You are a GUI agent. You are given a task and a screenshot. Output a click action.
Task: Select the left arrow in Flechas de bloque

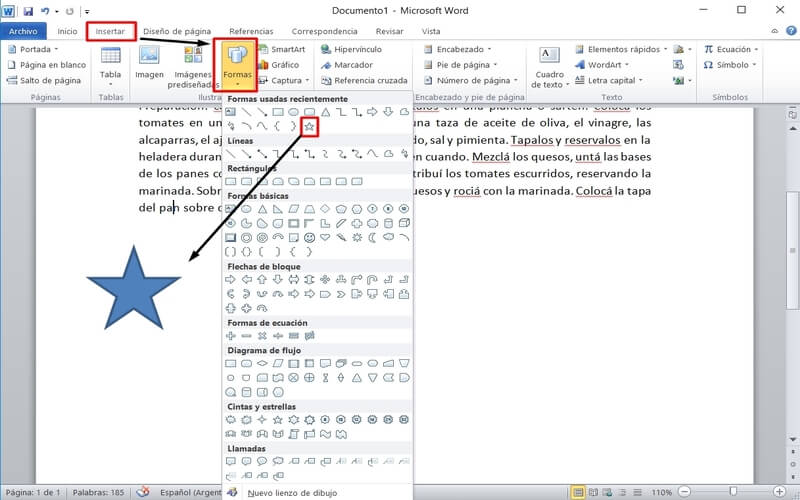246,280
